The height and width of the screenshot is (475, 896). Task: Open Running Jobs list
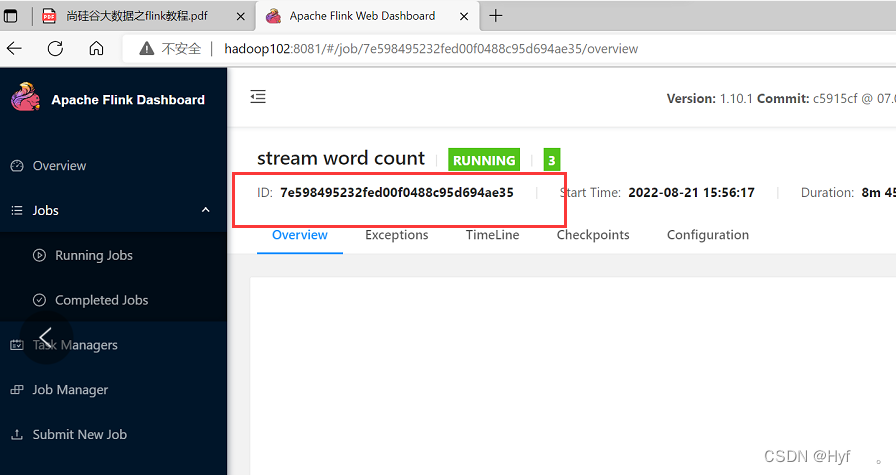(x=113, y=255)
